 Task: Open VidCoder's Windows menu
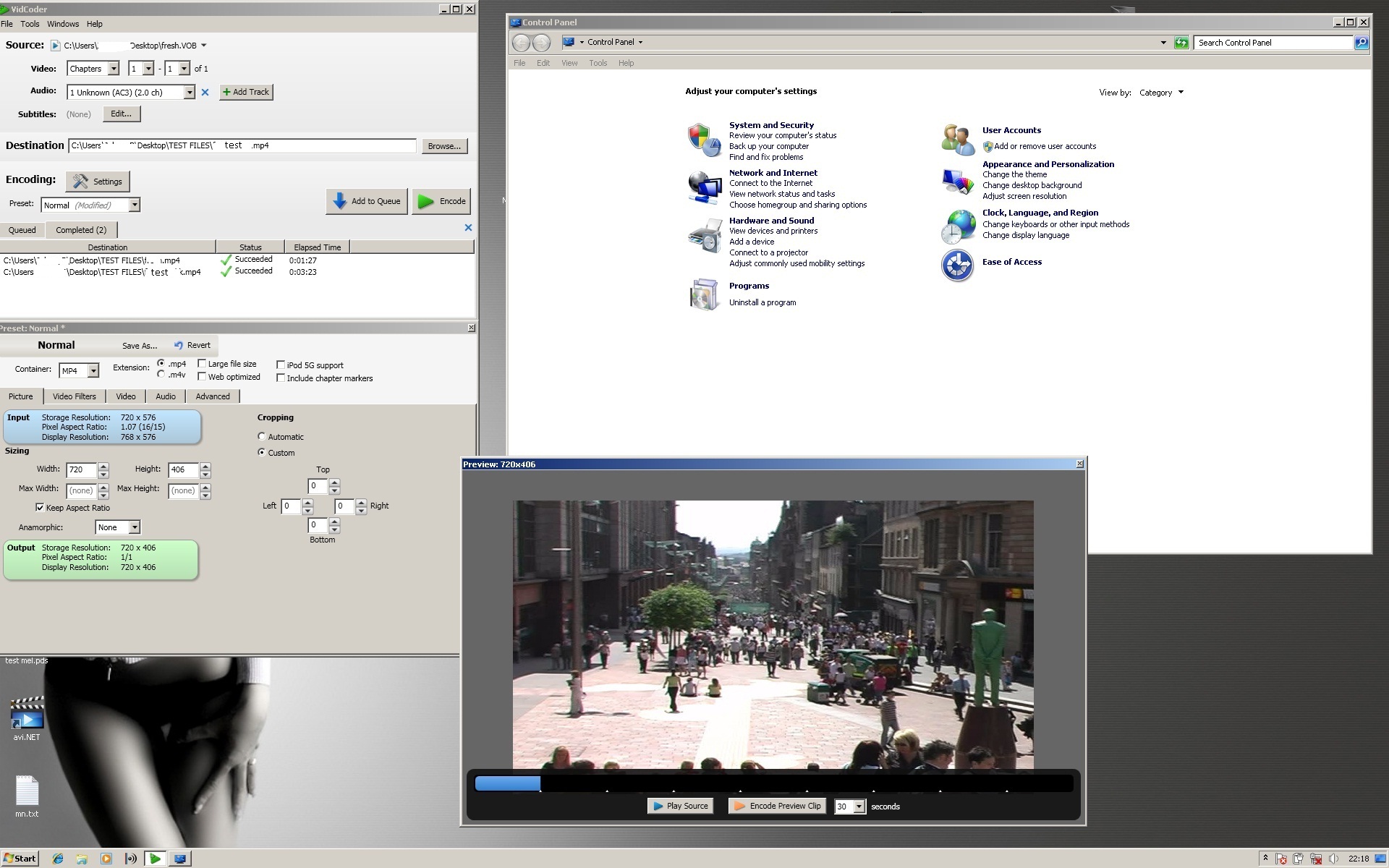(x=63, y=24)
